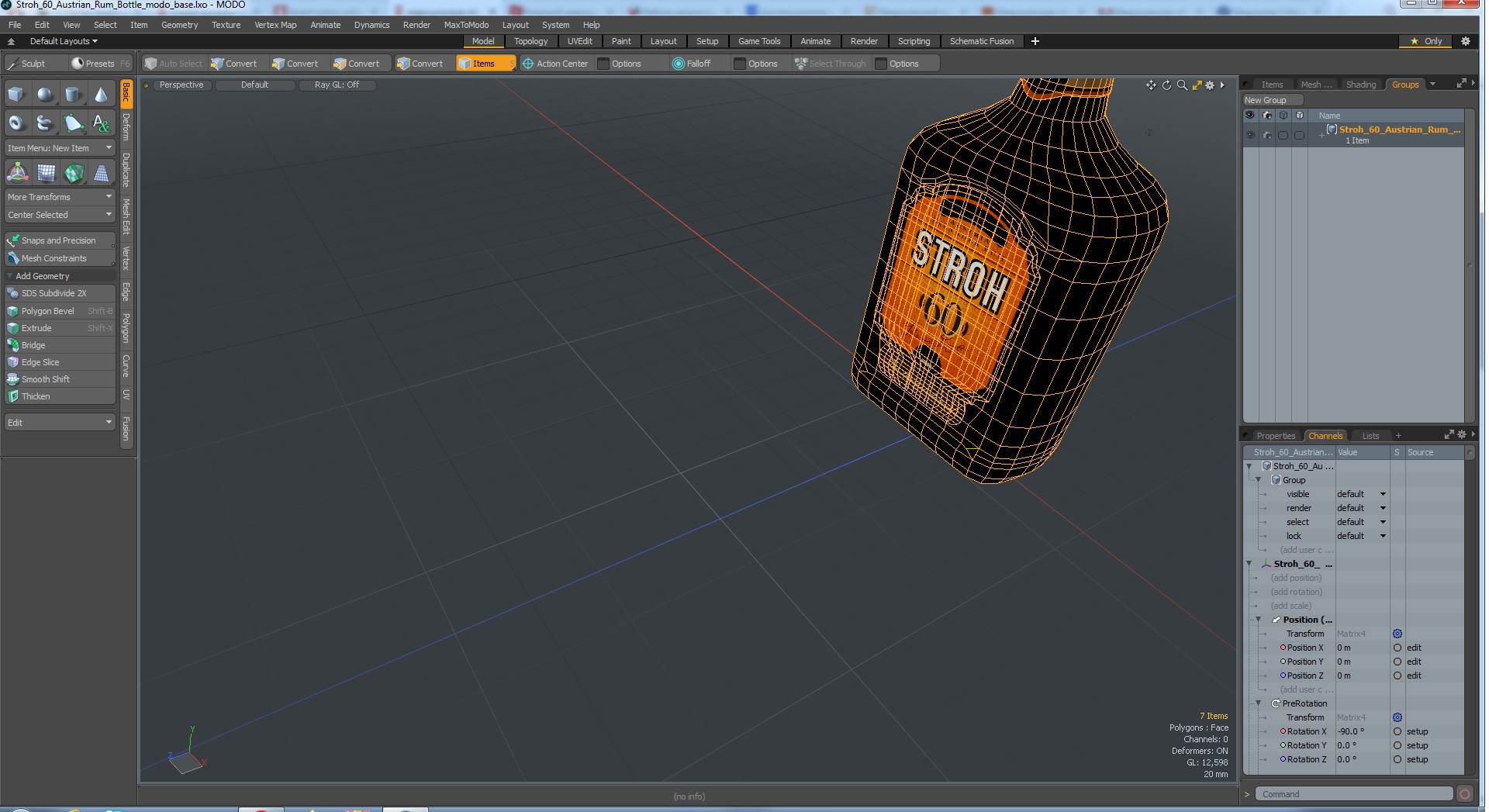Select the Cylinder primitive tool

[73, 95]
